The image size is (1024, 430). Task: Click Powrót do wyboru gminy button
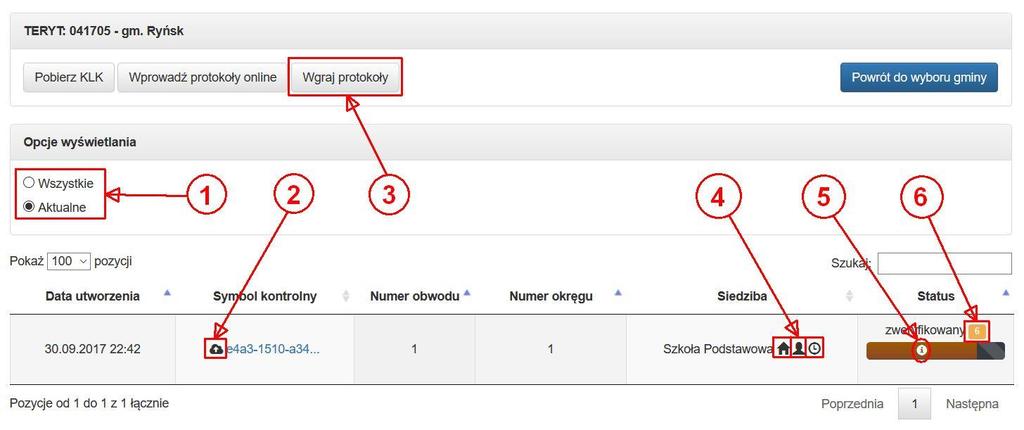[919, 77]
